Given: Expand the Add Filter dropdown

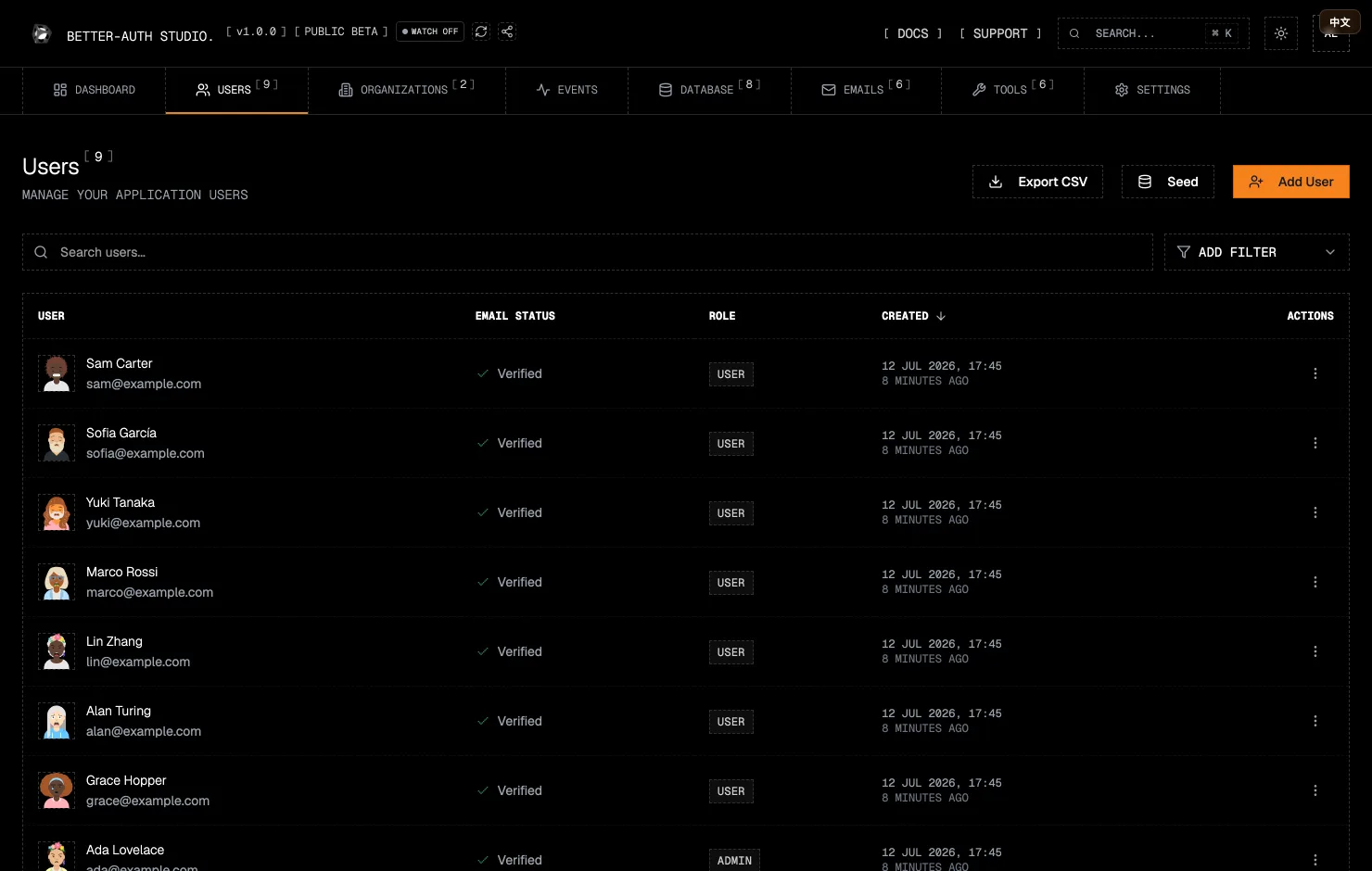Looking at the screenshot, I should click(1257, 252).
